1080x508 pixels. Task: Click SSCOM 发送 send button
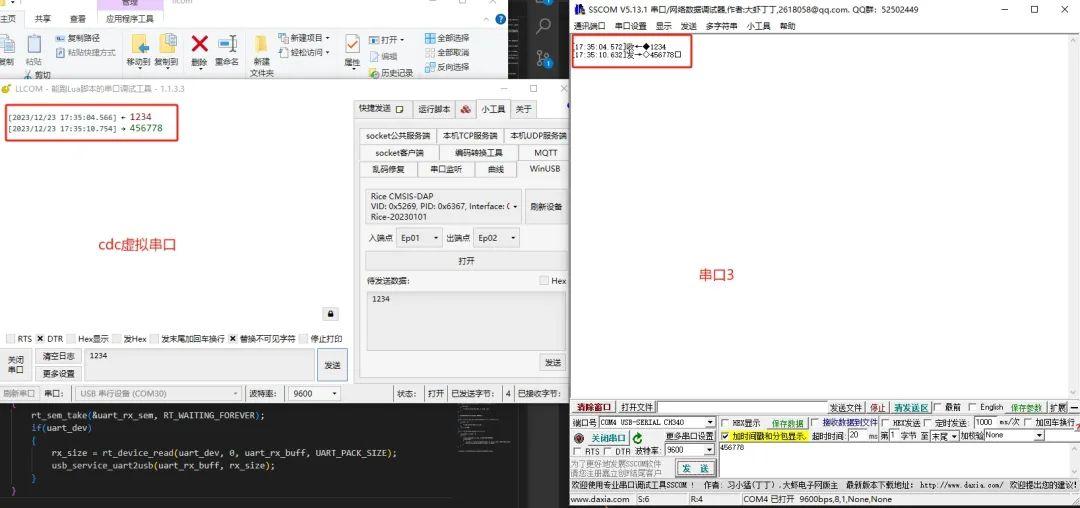(x=696, y=468)
